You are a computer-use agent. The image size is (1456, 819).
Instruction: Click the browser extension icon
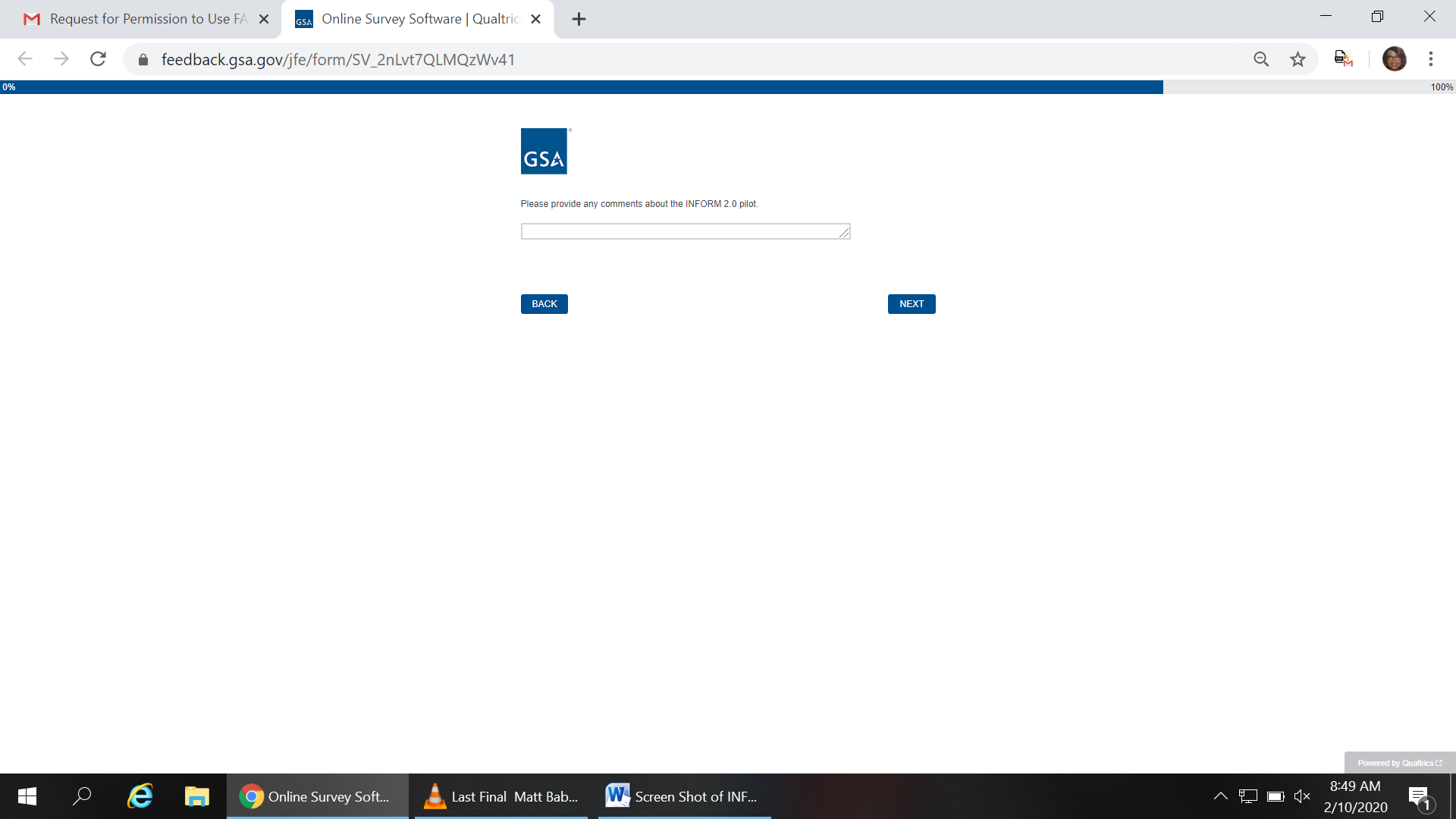point(1343,59)
